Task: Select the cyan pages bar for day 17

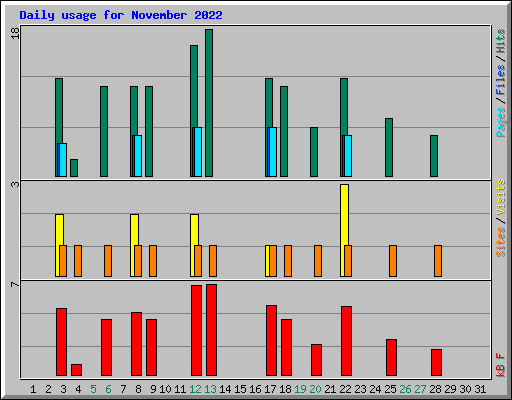Action: (273, 152)
